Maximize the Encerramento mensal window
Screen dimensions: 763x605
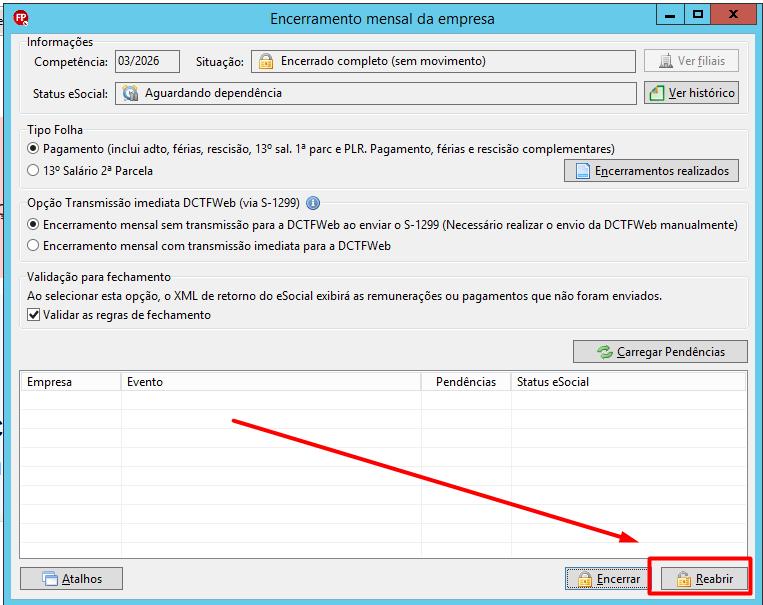coord(698,14)
